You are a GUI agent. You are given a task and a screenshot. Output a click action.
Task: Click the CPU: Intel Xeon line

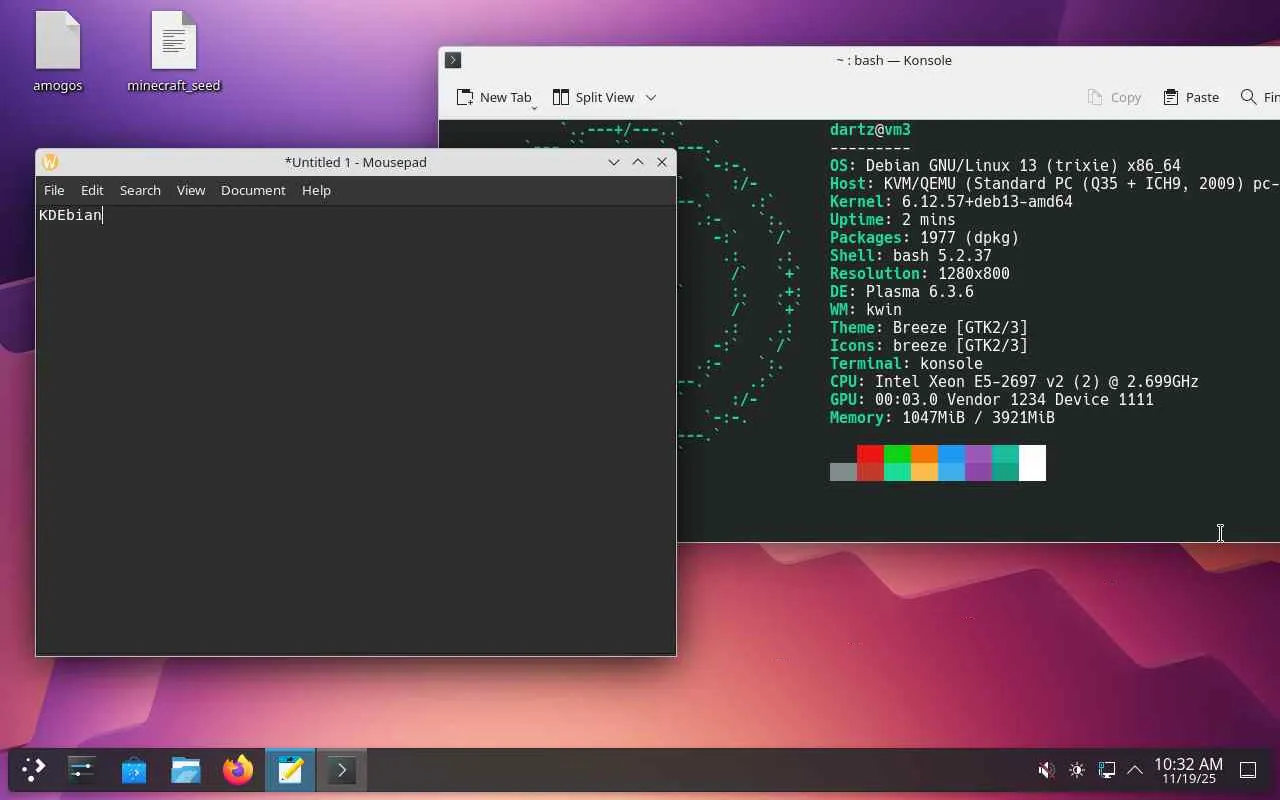(x=1014, y=382)
